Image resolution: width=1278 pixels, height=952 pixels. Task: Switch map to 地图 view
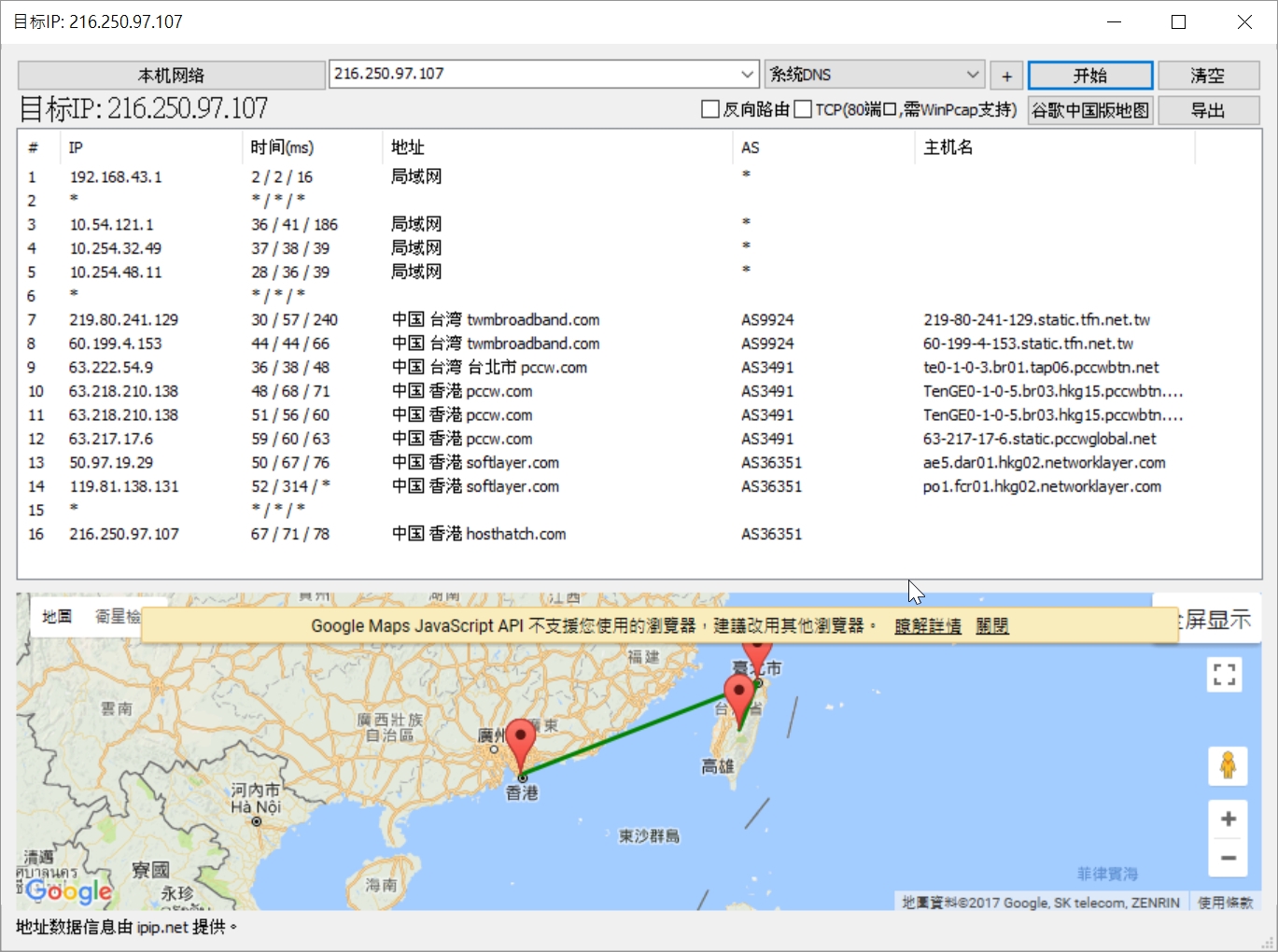(57, 616)
